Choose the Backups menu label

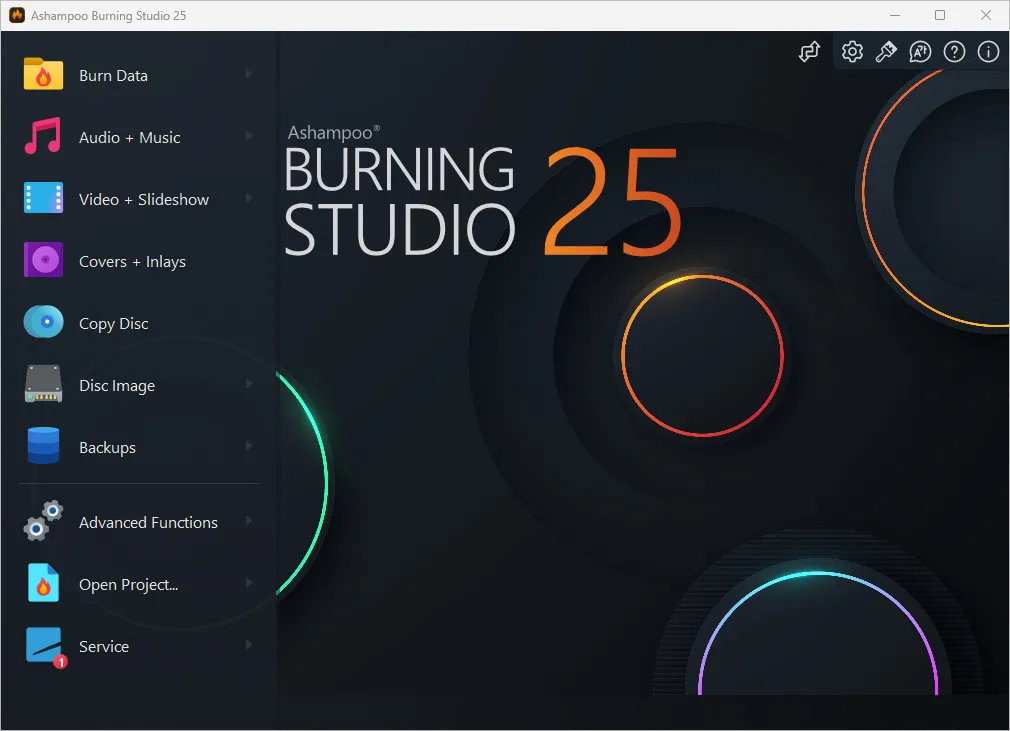pos(107,447)
